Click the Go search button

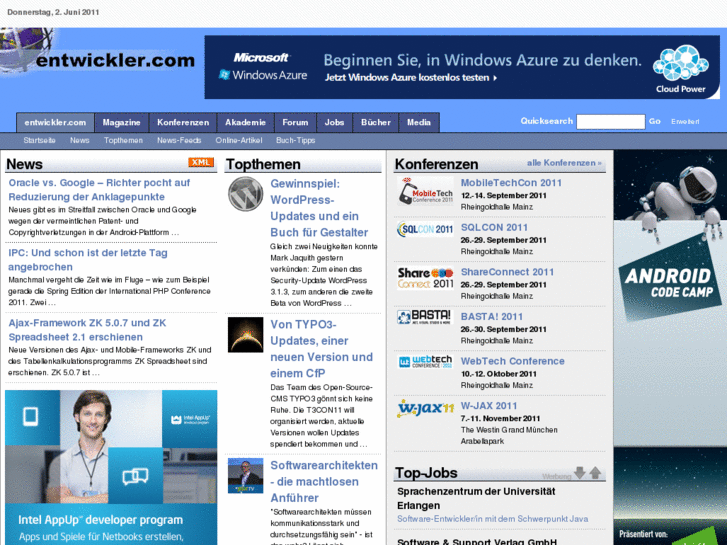[655, 121]
